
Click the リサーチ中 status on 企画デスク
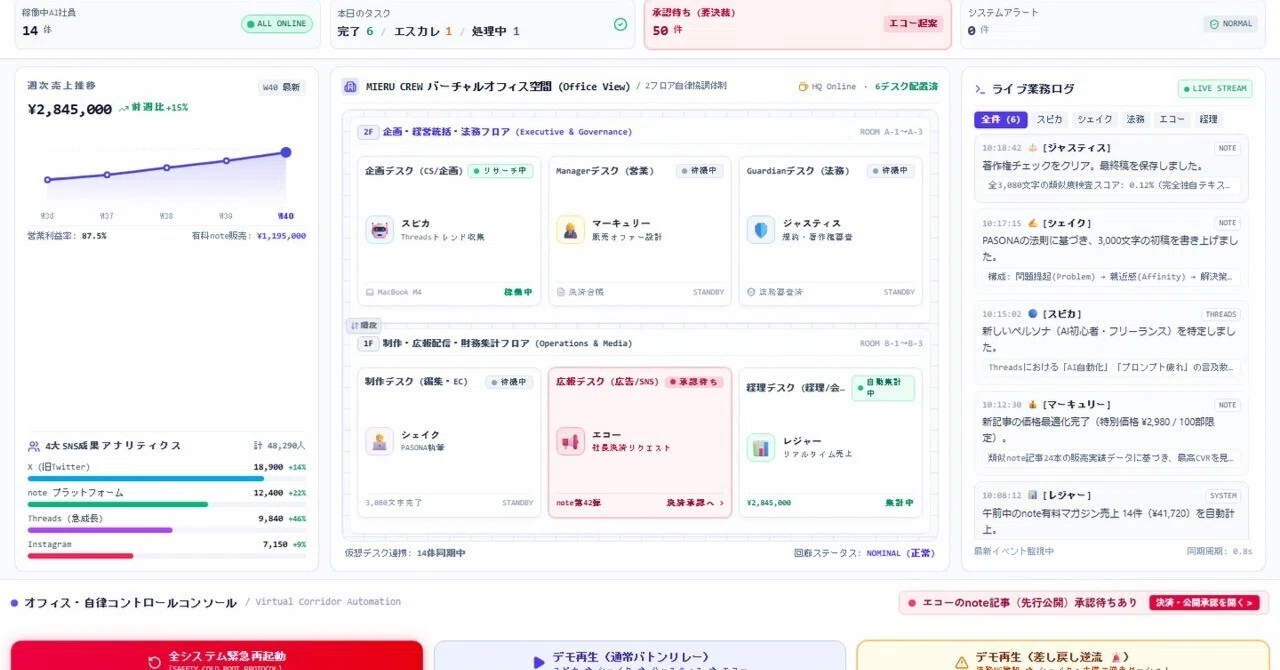(x=501, y=171)
